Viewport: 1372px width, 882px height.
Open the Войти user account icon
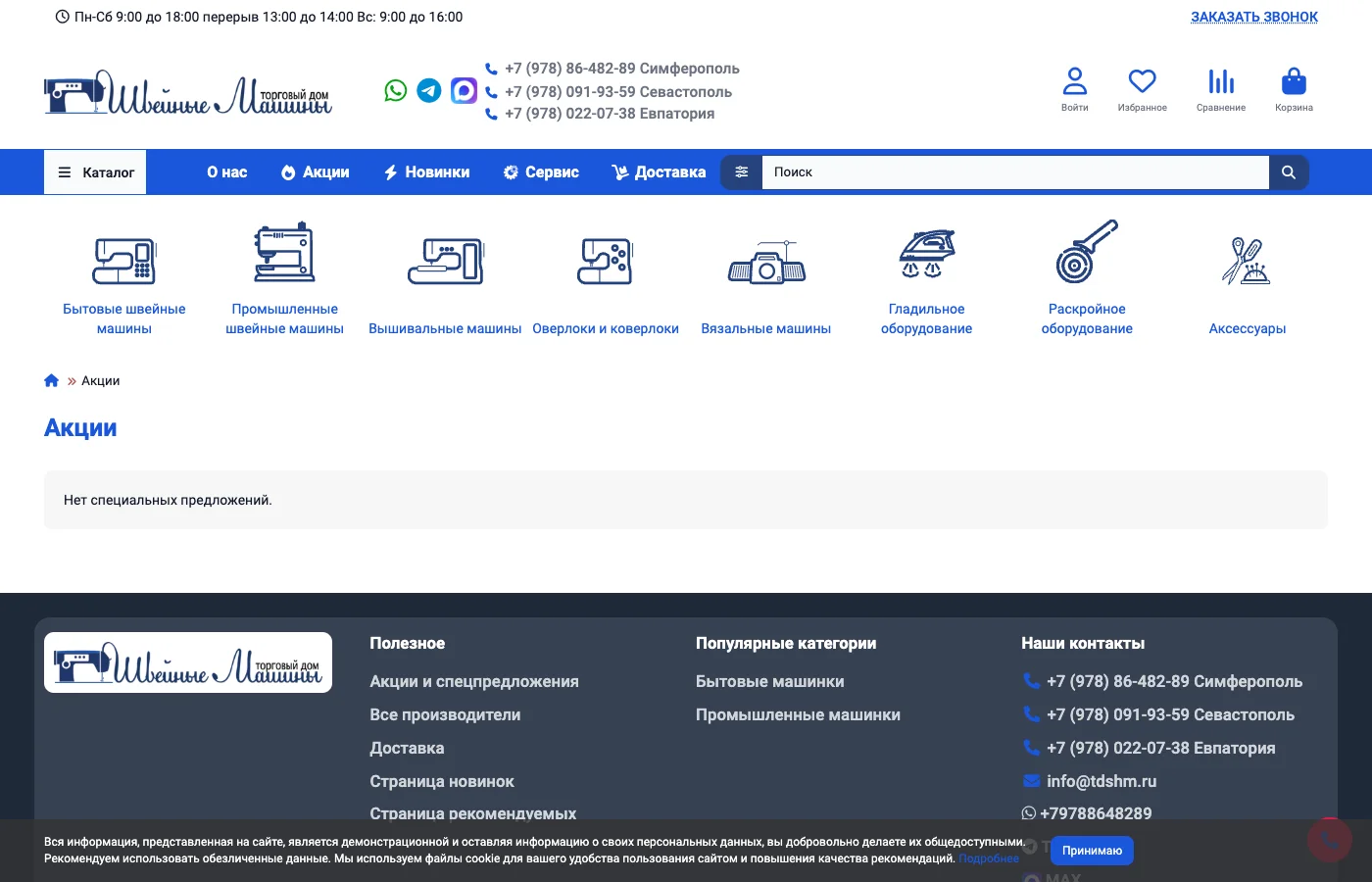[1075, 89]
